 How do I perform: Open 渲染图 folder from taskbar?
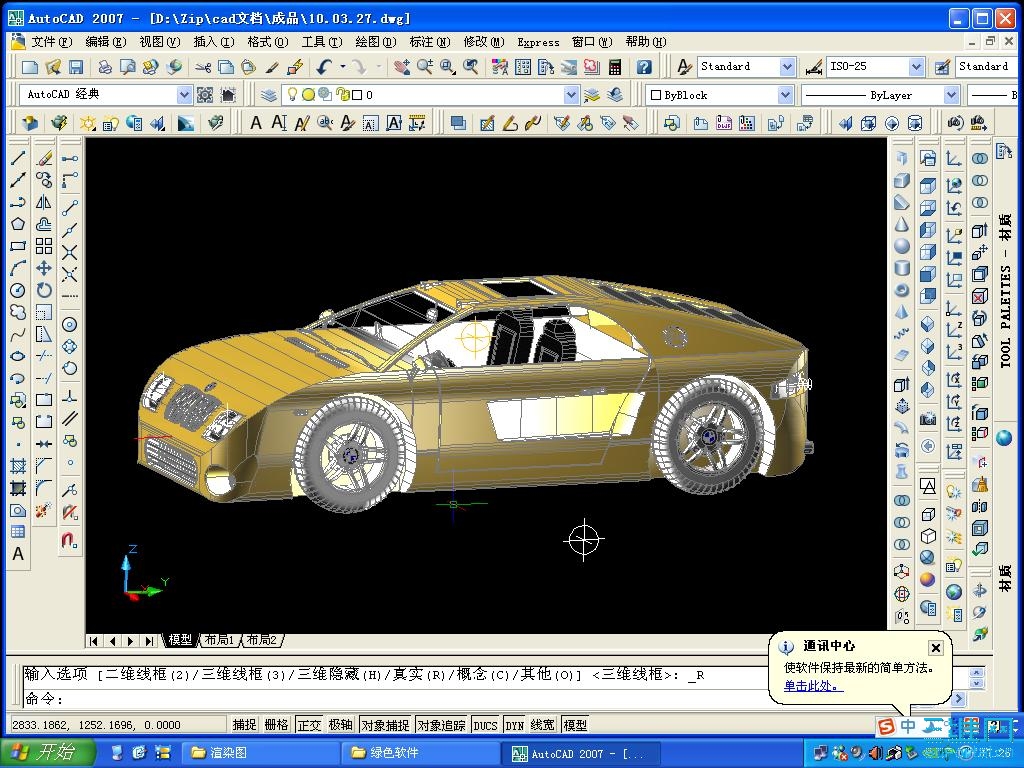tap(259, 753)
